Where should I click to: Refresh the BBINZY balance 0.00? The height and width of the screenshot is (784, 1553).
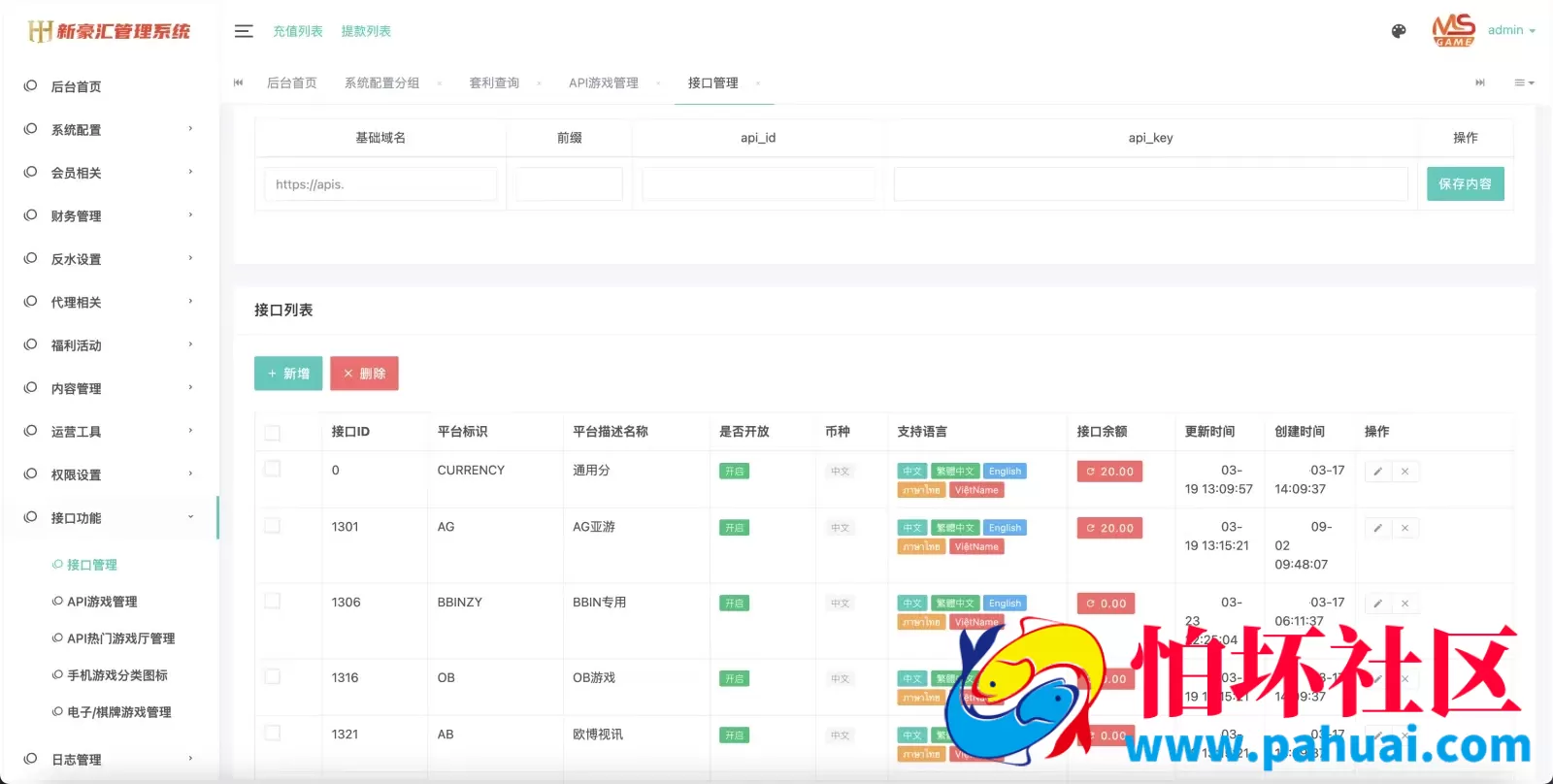click(x=1106, y=604)
